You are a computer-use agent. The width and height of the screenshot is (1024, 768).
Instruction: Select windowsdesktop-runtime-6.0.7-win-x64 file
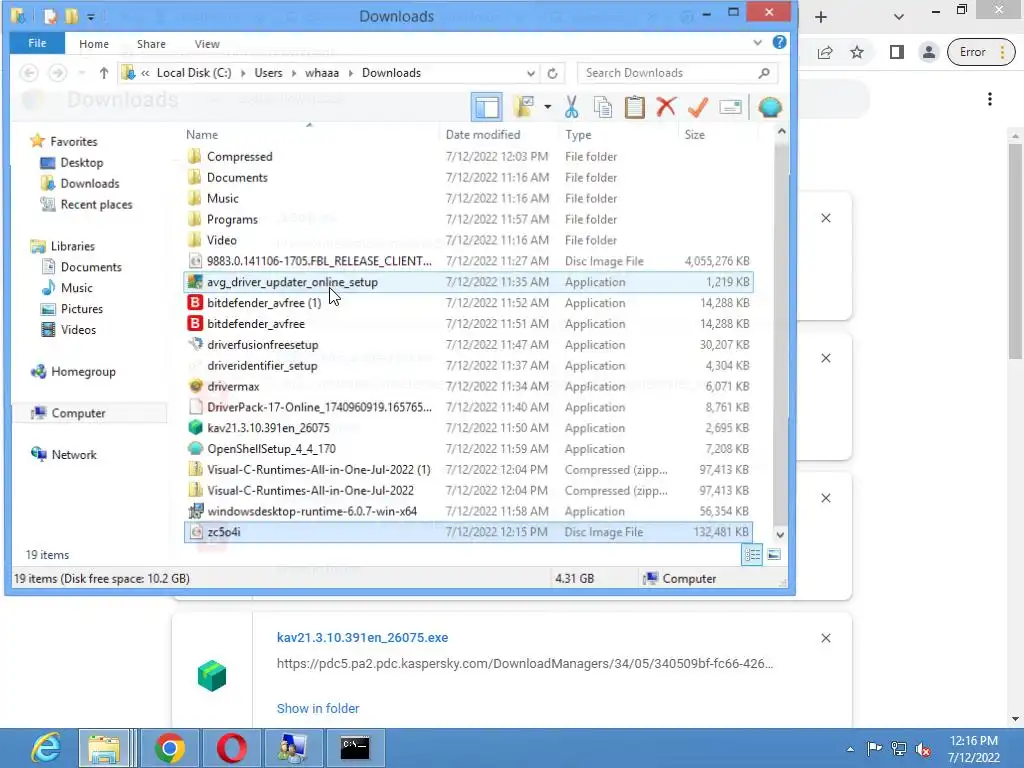click(312, 511)
